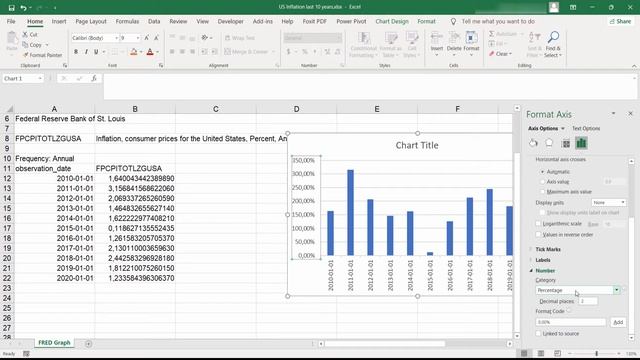The width and height of the screenshot is (640, 360).
Task: Switch to Page Break Preview in status bar
Action: tap(558, 353)
